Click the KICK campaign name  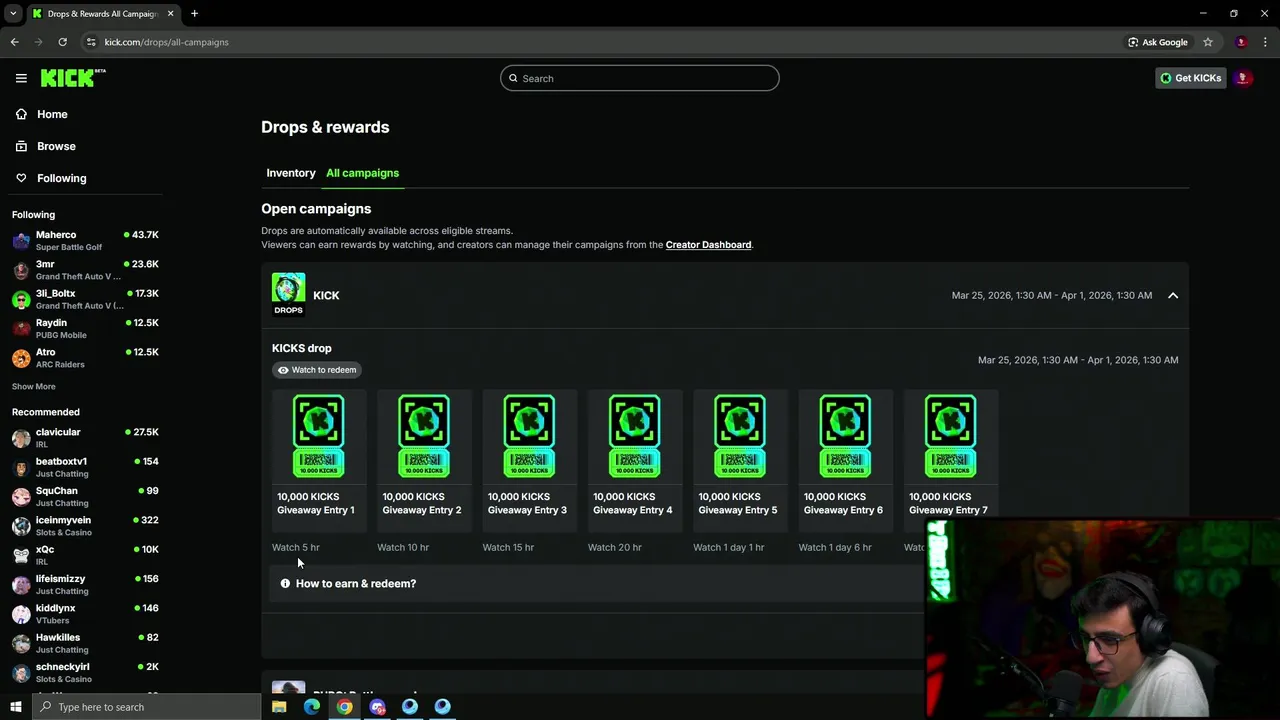(326, 295)
